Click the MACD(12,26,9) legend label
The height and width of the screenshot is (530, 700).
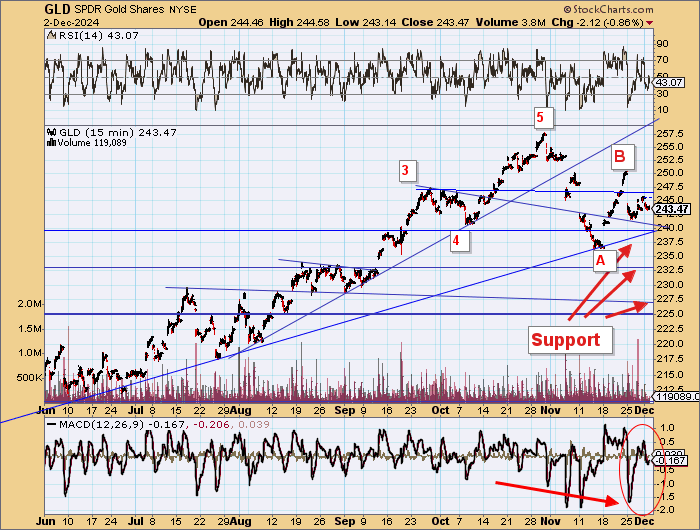[x=101, y=424]
